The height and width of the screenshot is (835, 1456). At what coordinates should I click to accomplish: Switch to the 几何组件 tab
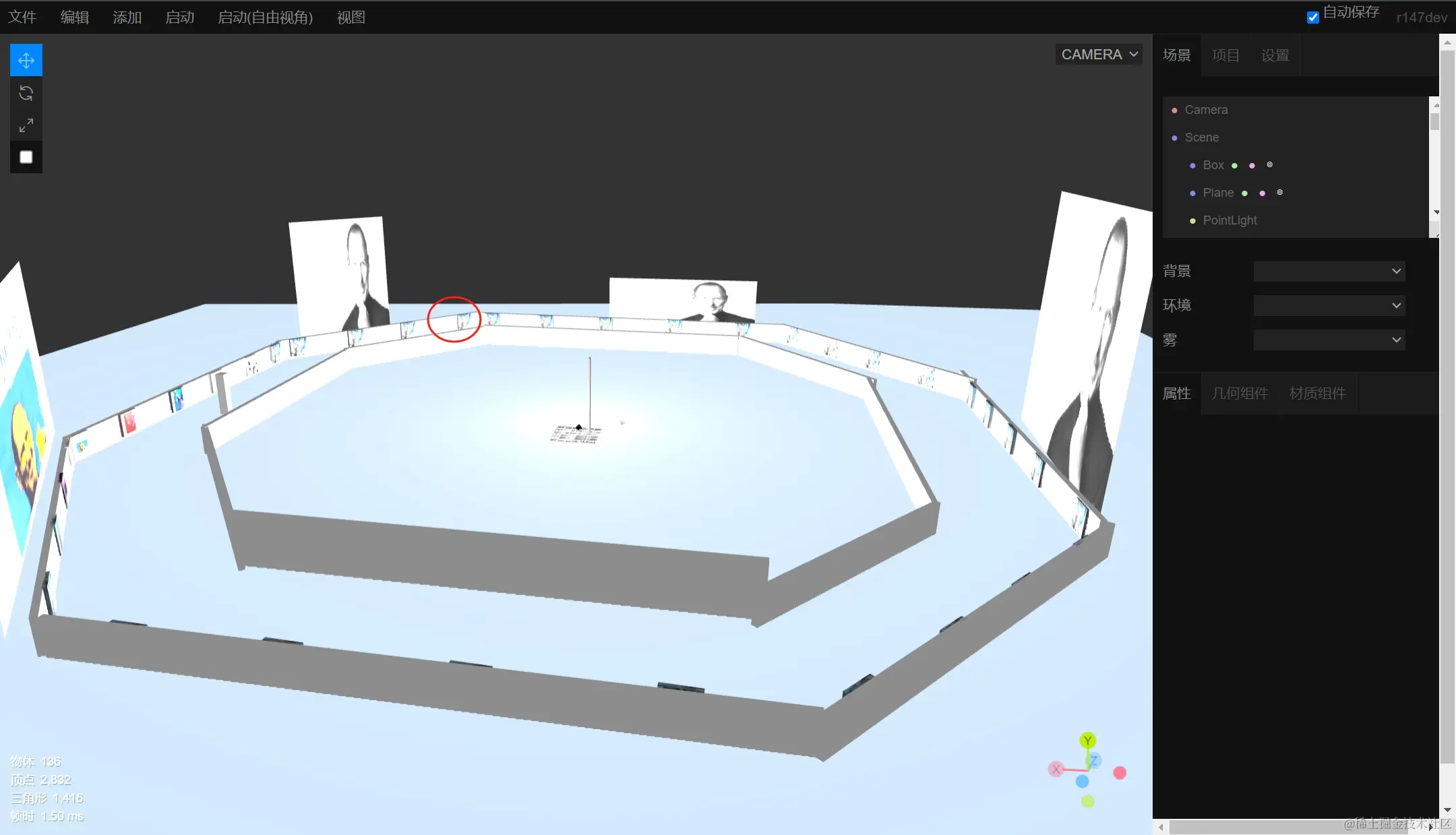tap(1240, 394)
